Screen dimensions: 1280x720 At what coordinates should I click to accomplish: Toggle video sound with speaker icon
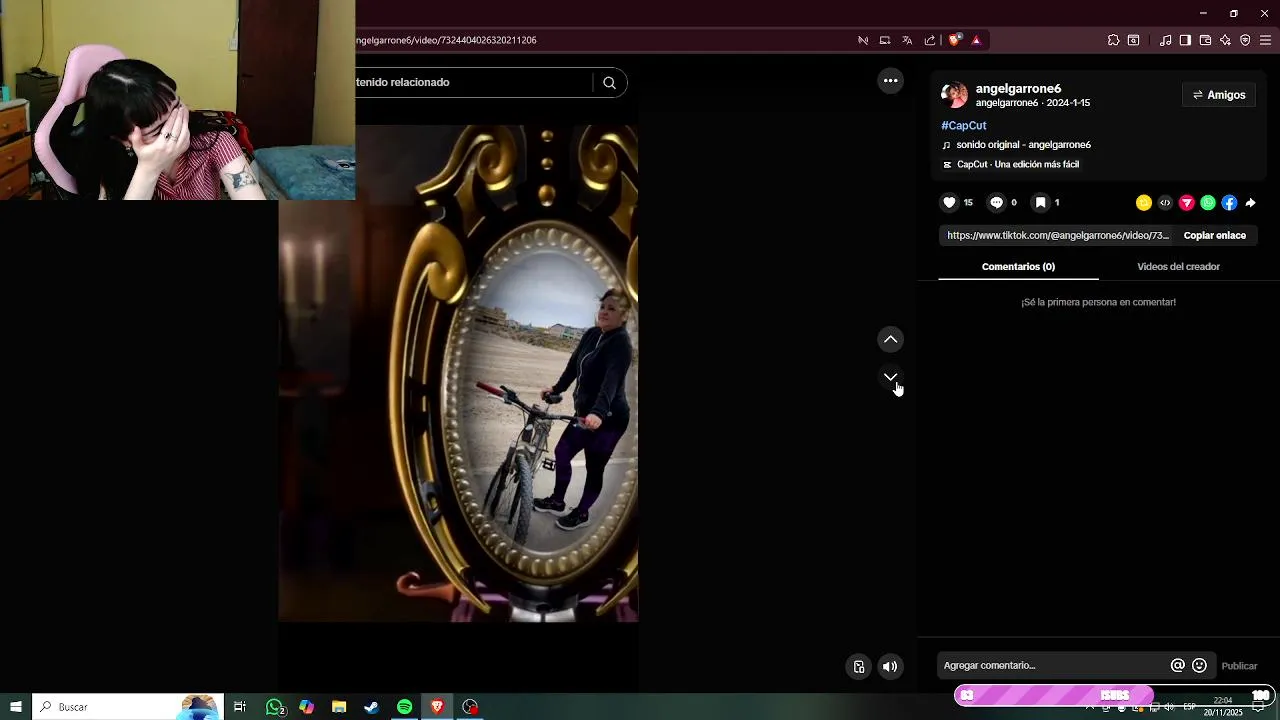[890, 667]
